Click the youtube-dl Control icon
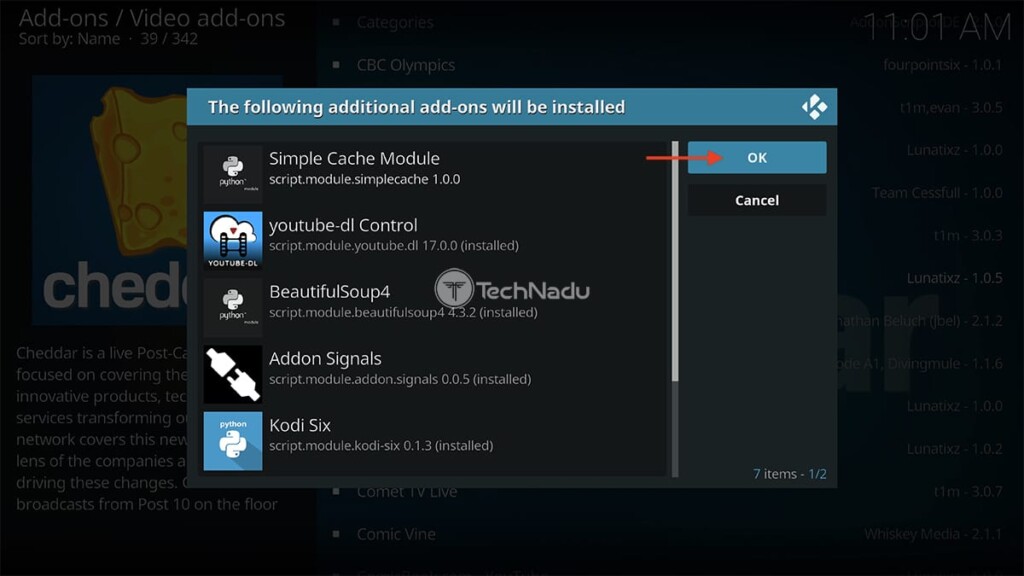Viewport: 1024px width, 576px height. [x=232, y=240]
